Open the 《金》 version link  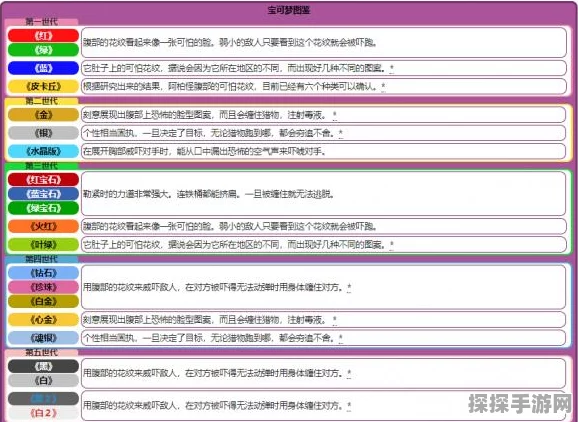[43, 115]
